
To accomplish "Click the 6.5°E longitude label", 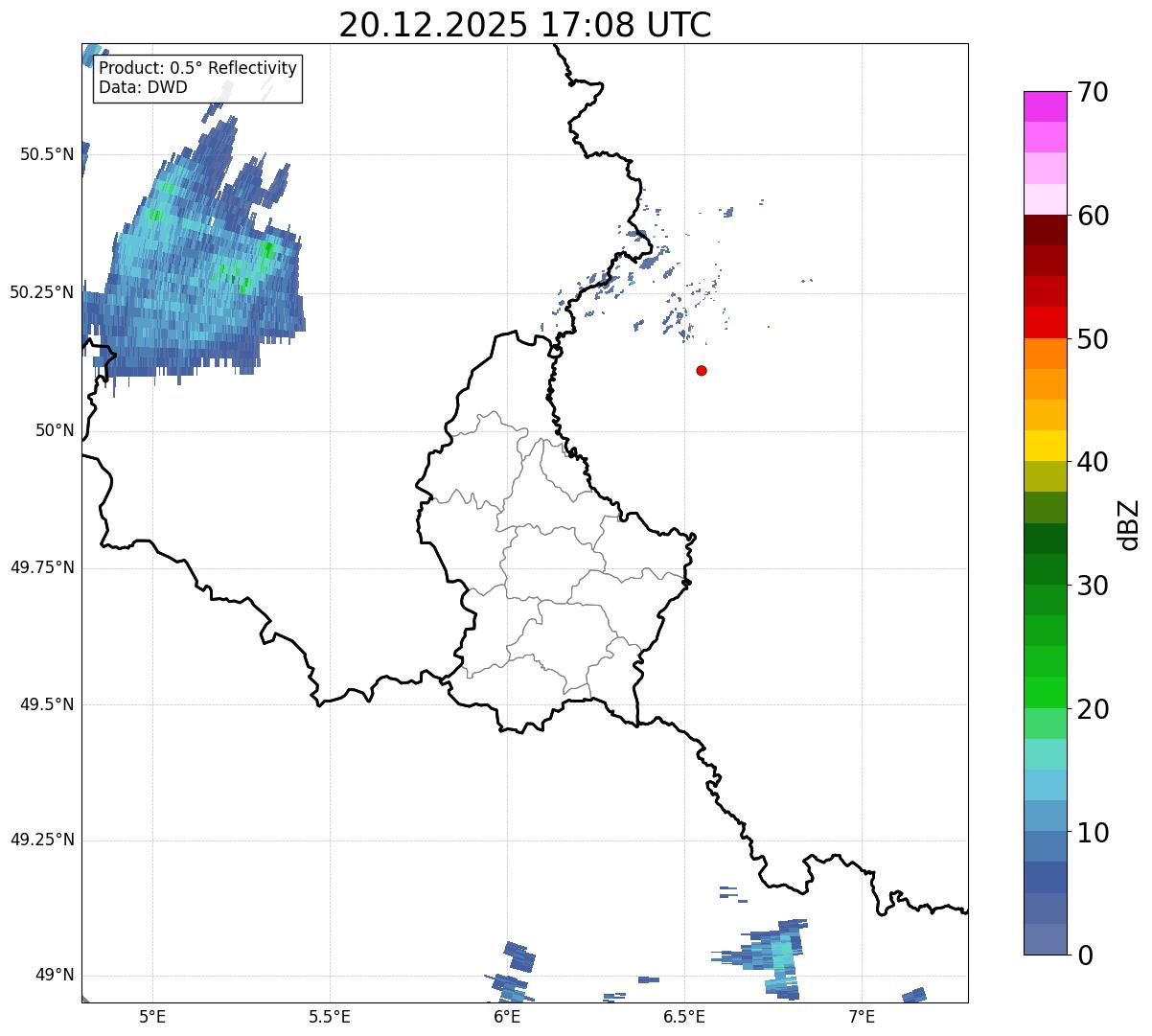I will (x=684, y=1017).
